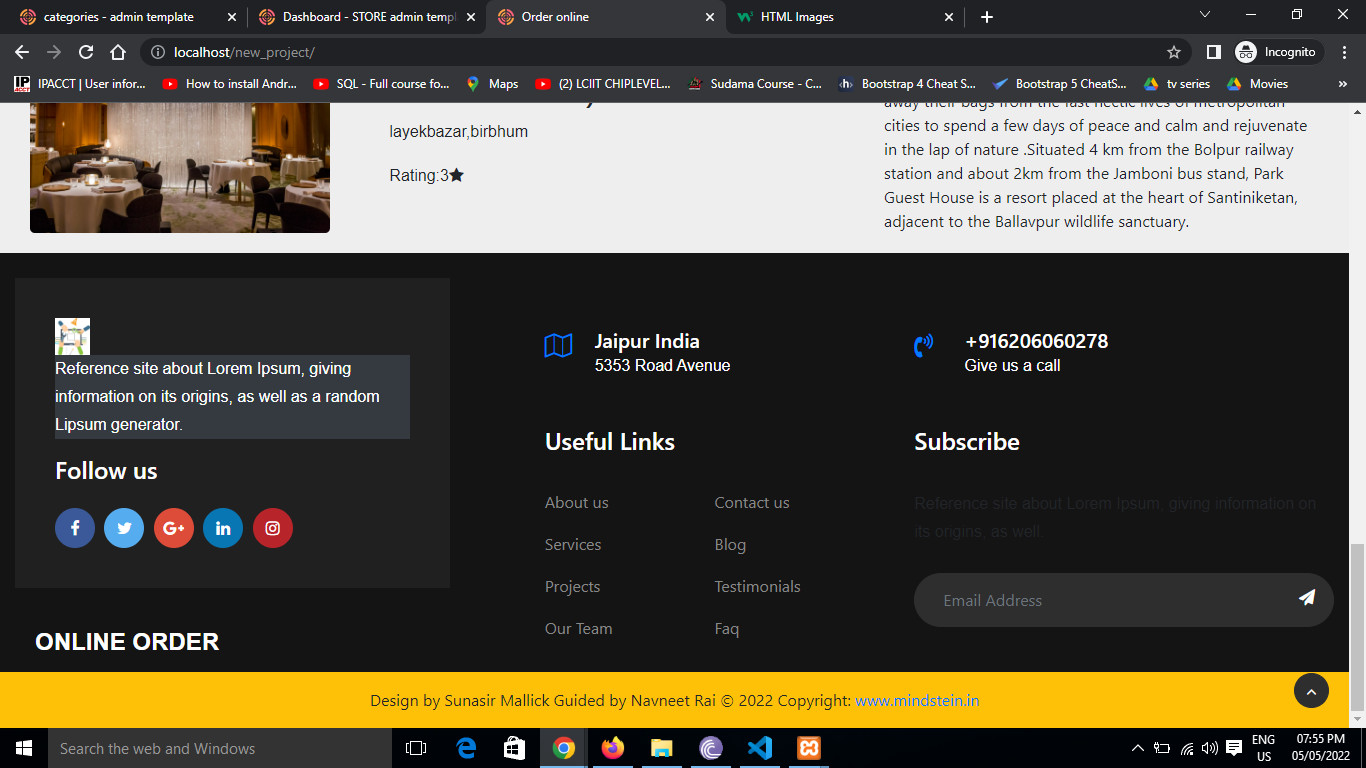Click the Email Address input field
1366x768 pixels.
pyautogui.click(x=1100, y=600)
